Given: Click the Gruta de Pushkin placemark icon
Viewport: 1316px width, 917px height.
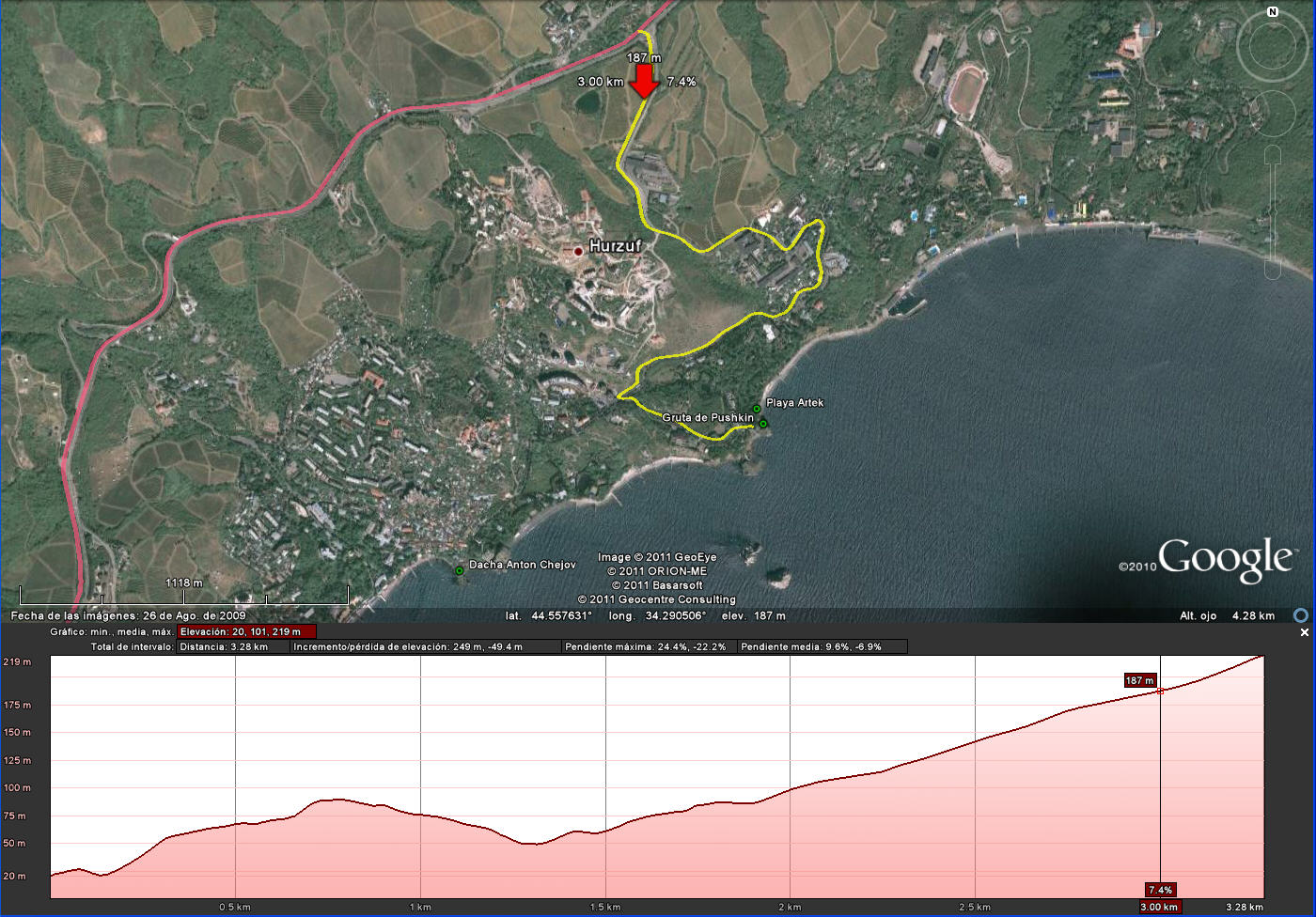Looking at the screenshot, I should (x=763, y=424).
